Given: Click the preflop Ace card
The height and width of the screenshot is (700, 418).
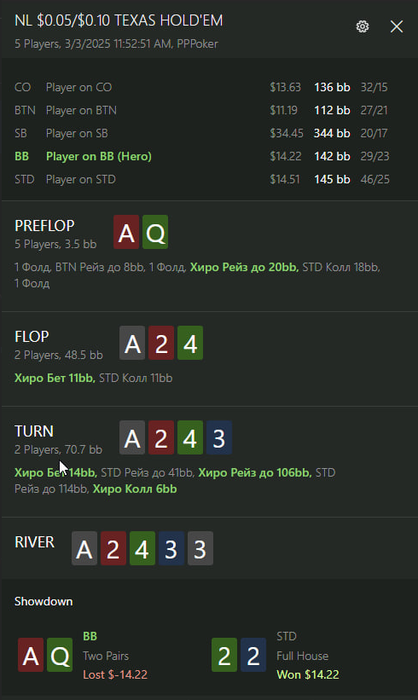Looking at the screenshot, I should pos(126,232).
